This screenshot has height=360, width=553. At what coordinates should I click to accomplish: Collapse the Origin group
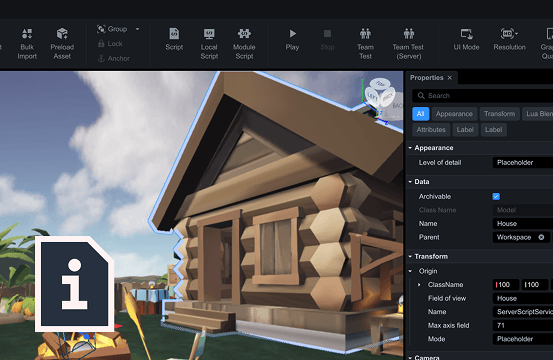tap(410, 271)
